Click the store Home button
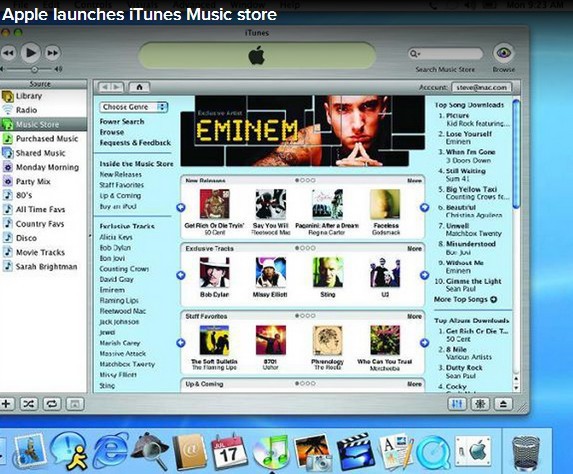The height and width of the screenshot is (474, 573). 139,87
